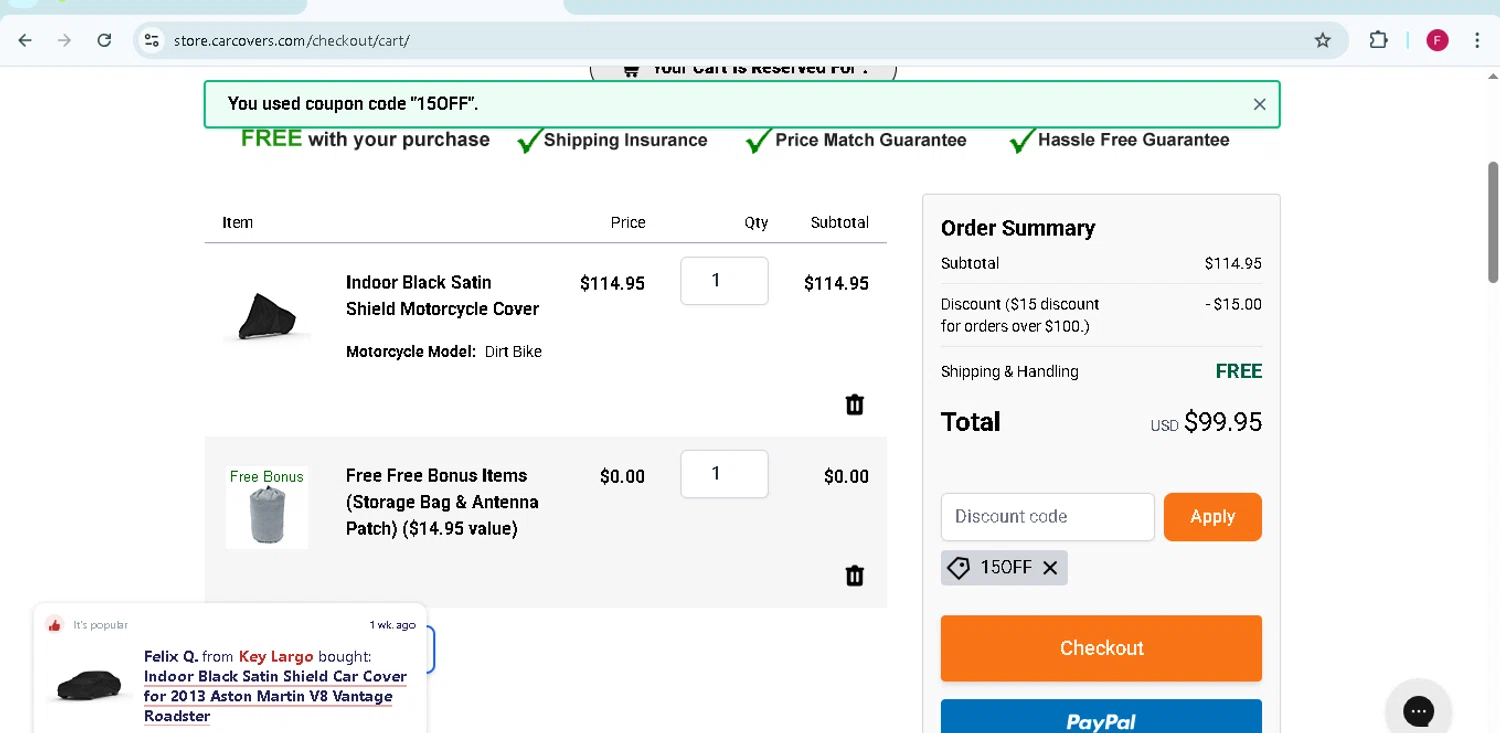Click the Apply discount button
Image resolution: width=1500 pixels, height=733 pixels.
1212,517
